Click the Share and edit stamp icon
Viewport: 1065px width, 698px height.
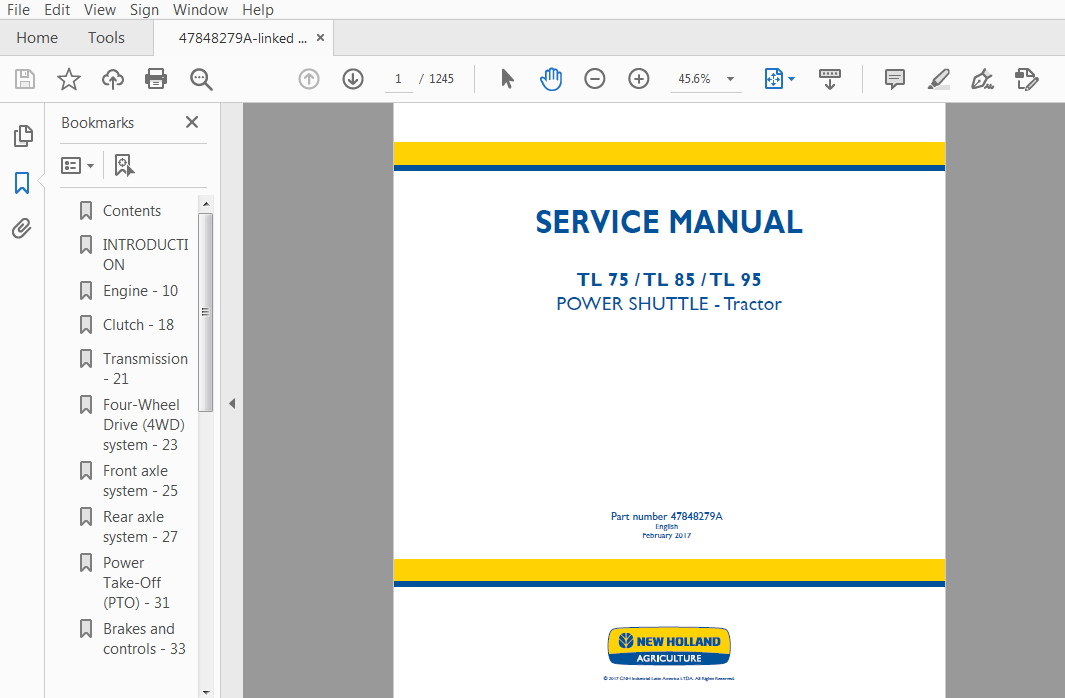click(1026, 79)
